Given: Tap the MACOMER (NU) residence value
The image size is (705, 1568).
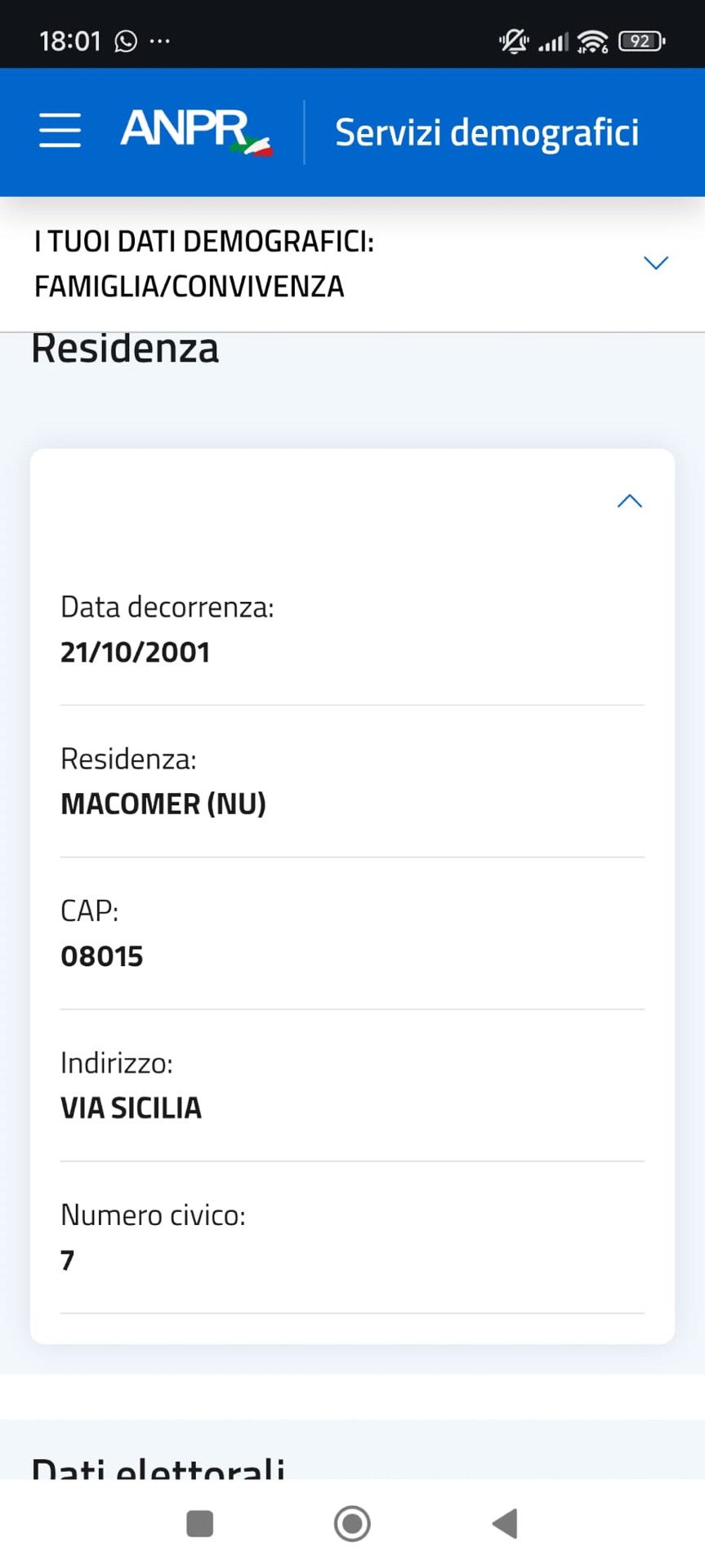Looking at the screenshot, I should pos(163,804).
